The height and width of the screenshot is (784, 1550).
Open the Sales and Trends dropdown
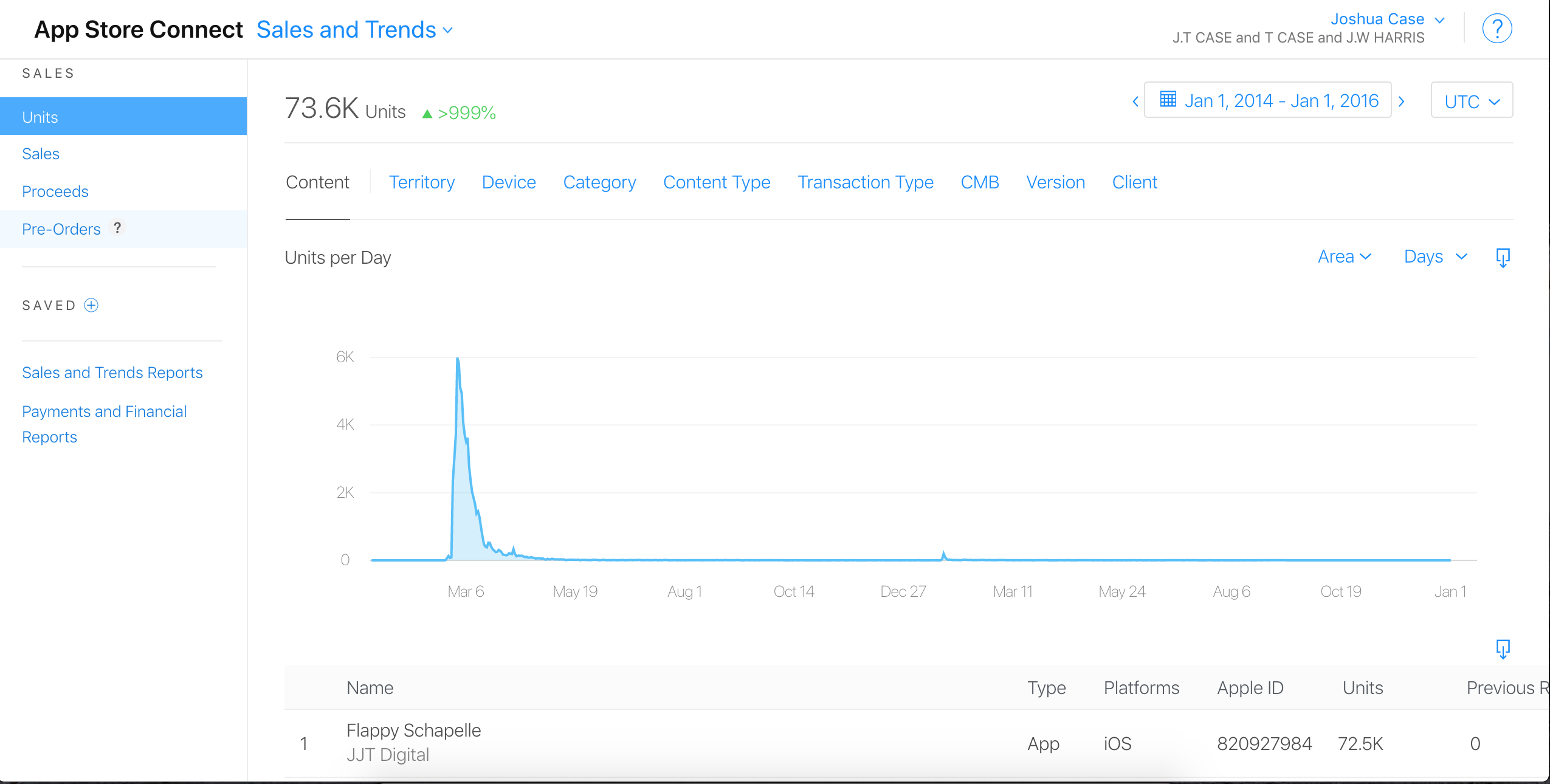coord(354,30)
